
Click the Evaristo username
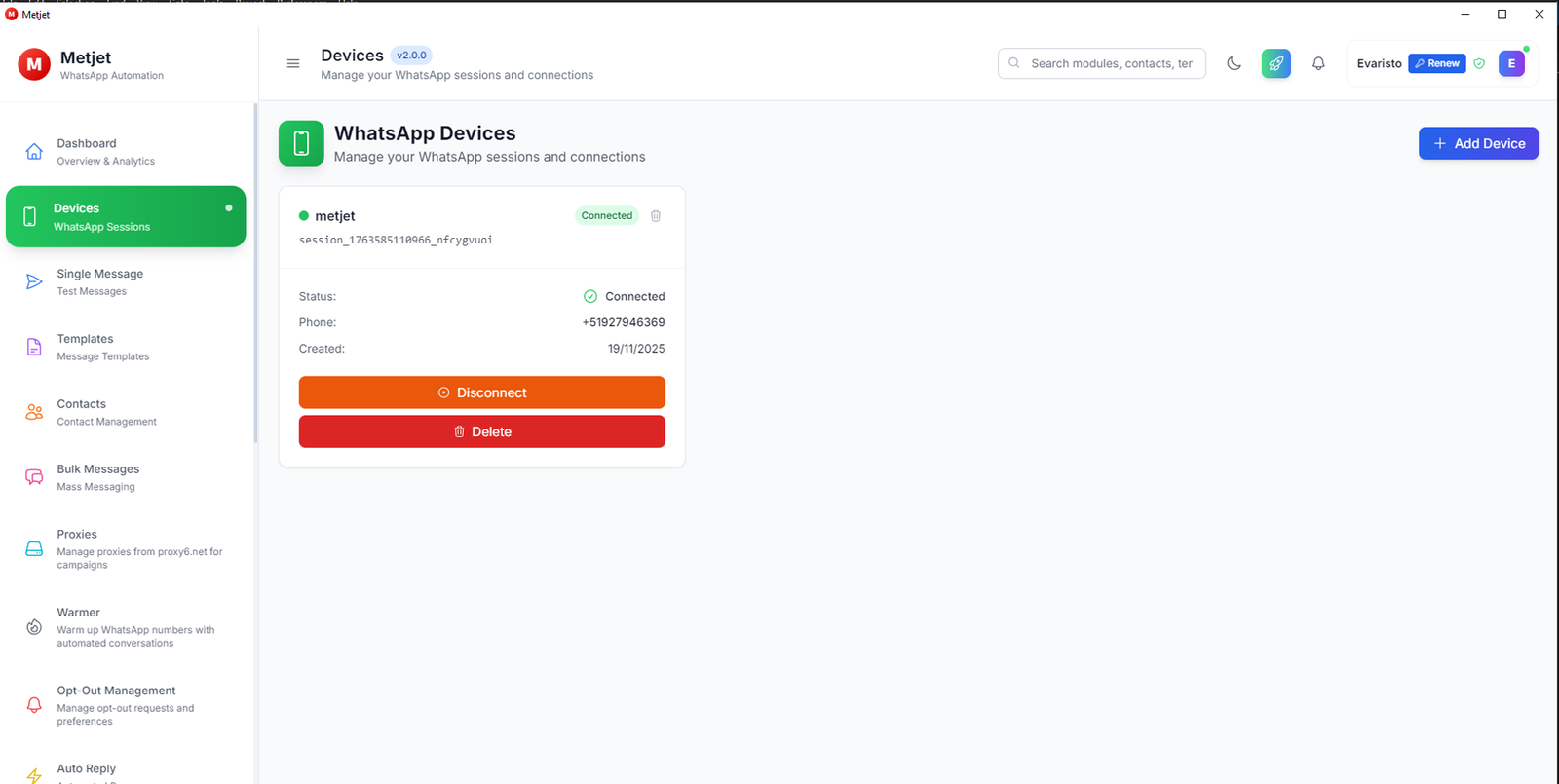click(1379, 63)
